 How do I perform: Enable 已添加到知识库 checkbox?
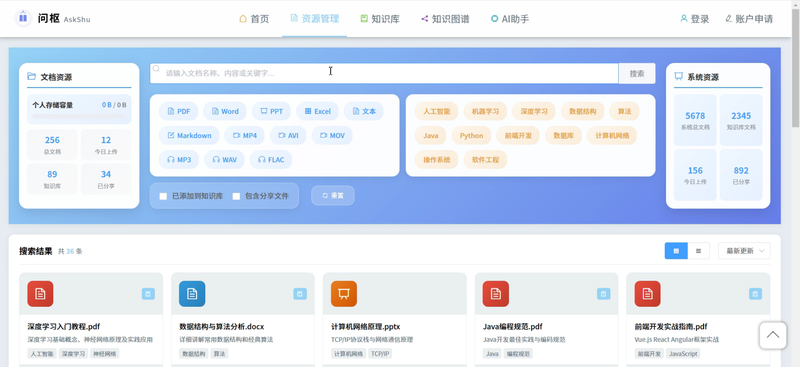(163, 196)
